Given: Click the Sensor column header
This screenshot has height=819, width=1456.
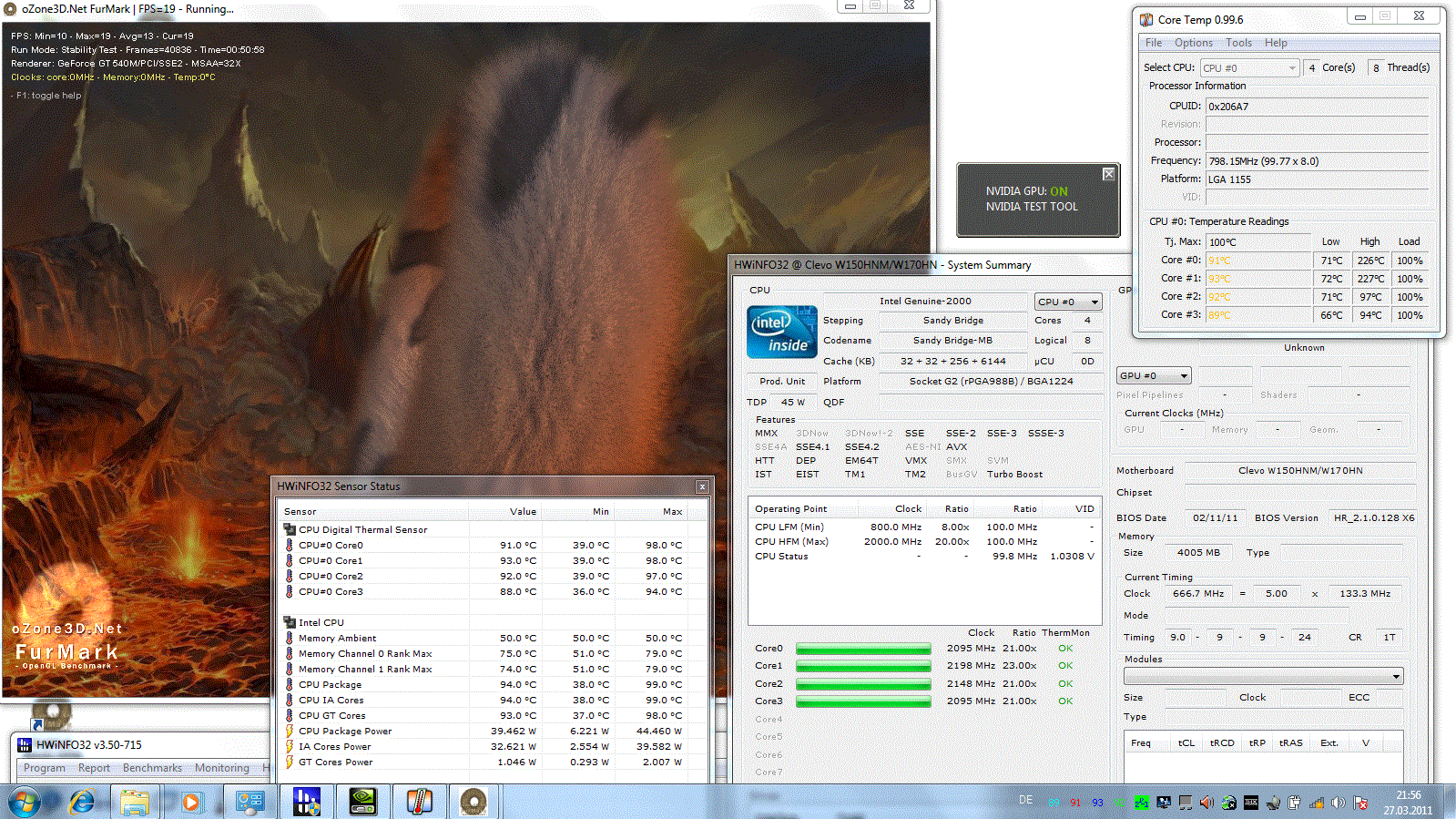Looking at the screenshot, I should [373, 511].
